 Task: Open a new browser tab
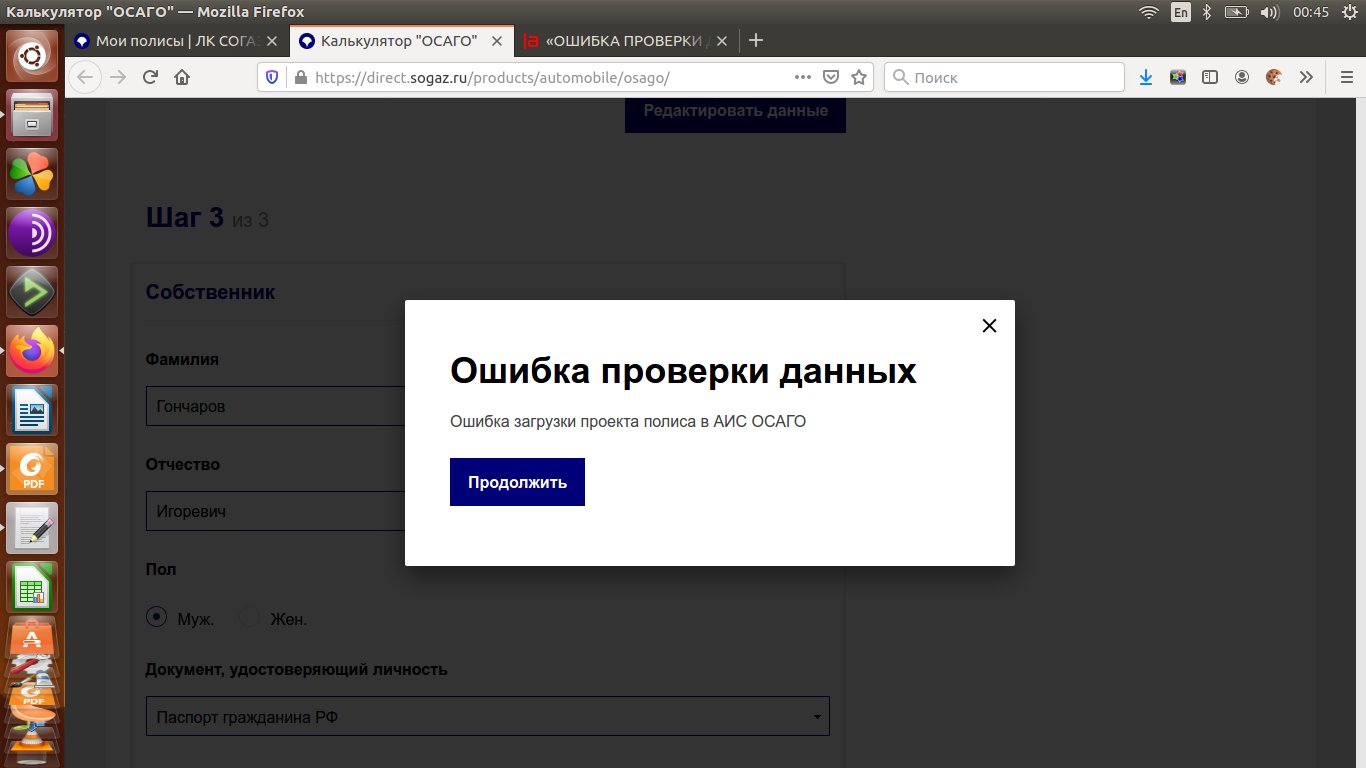756,41
